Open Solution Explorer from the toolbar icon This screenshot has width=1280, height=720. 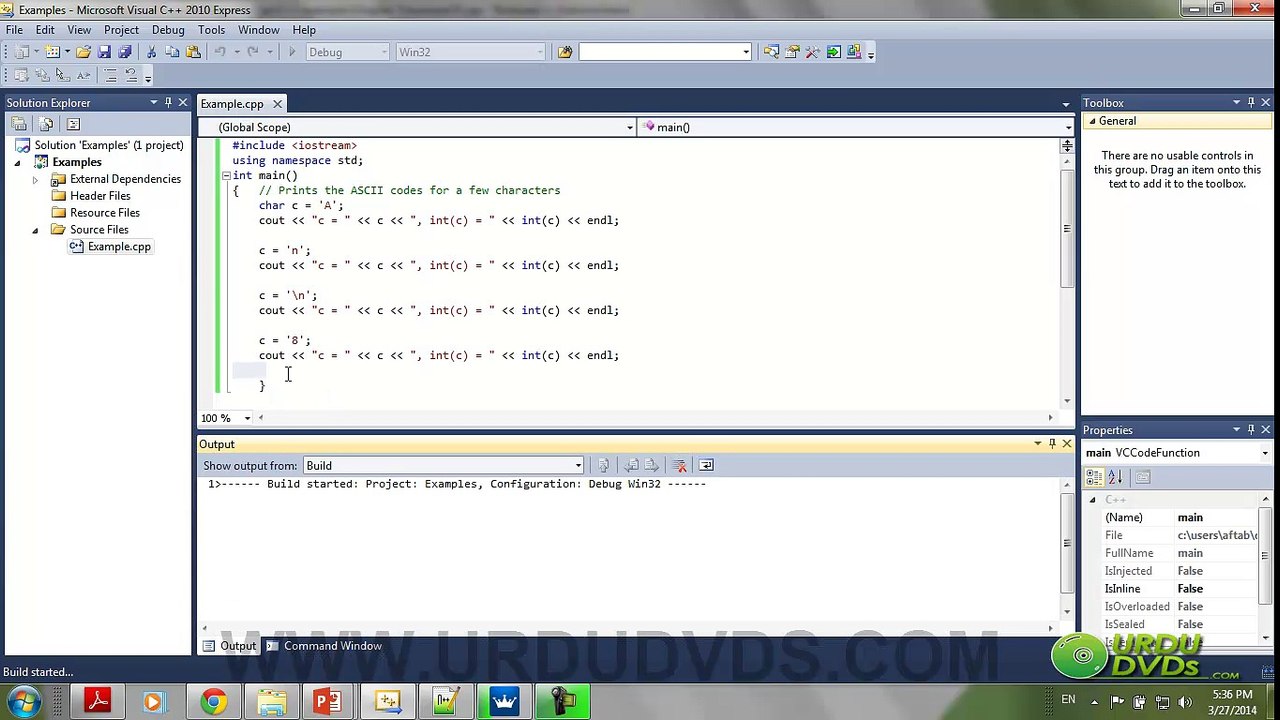(771, 52)
